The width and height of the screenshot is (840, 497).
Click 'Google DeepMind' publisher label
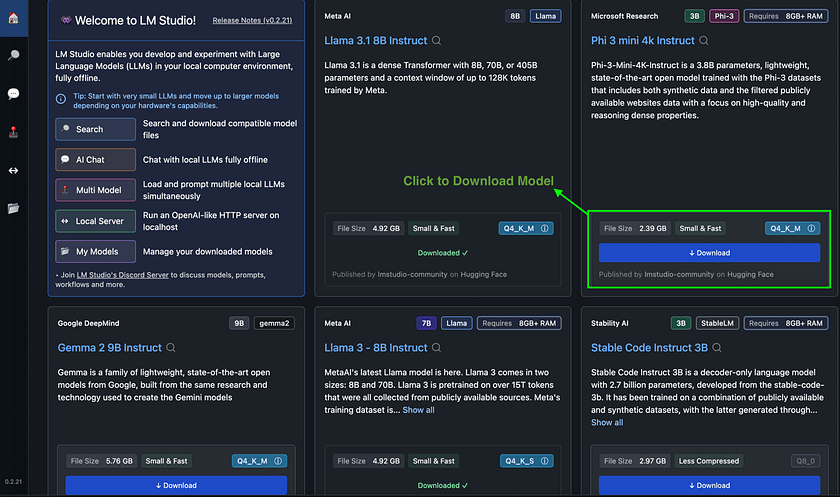[88, 323]
